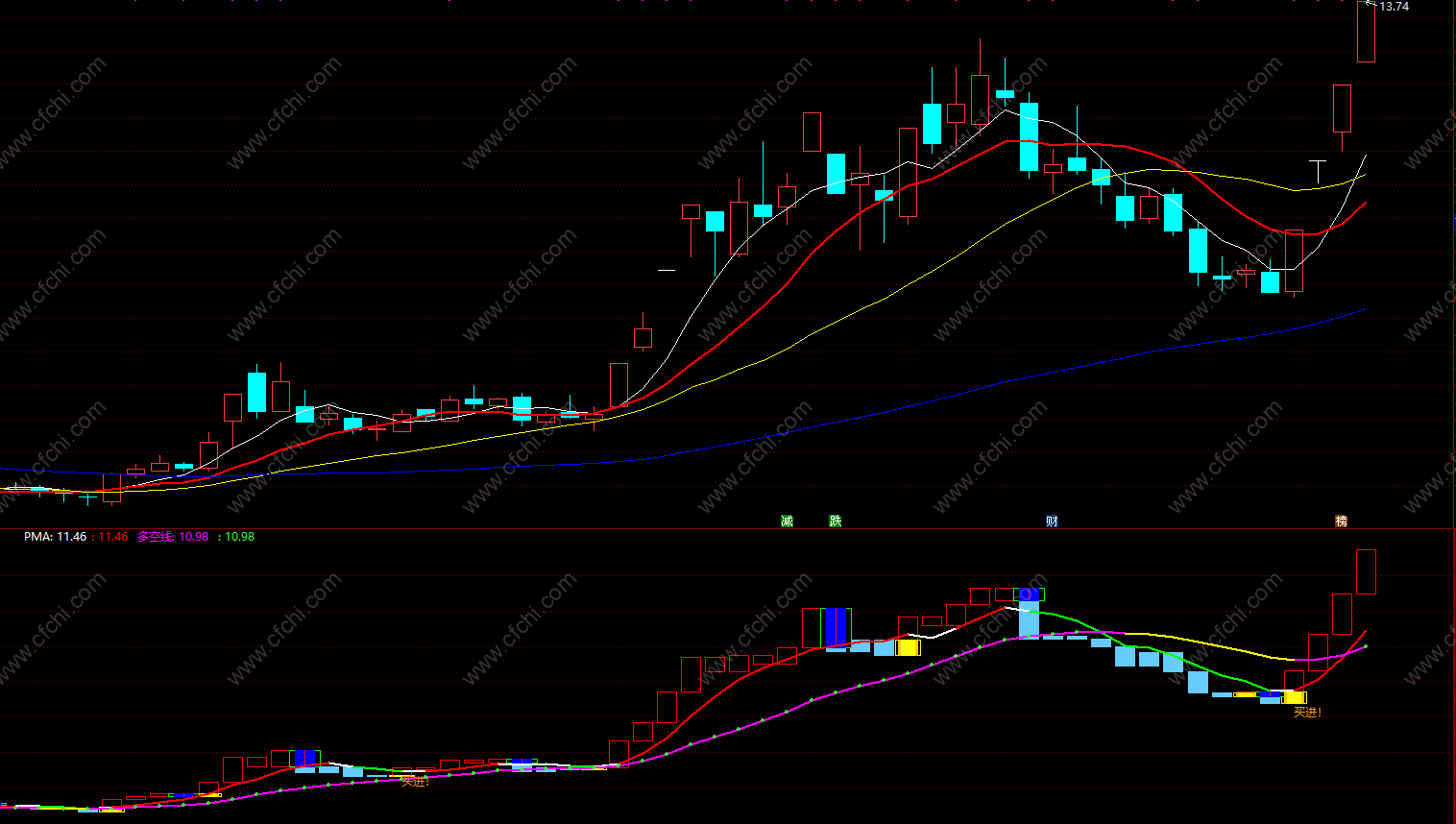Click the green 减 event marker

click(788, 521)
